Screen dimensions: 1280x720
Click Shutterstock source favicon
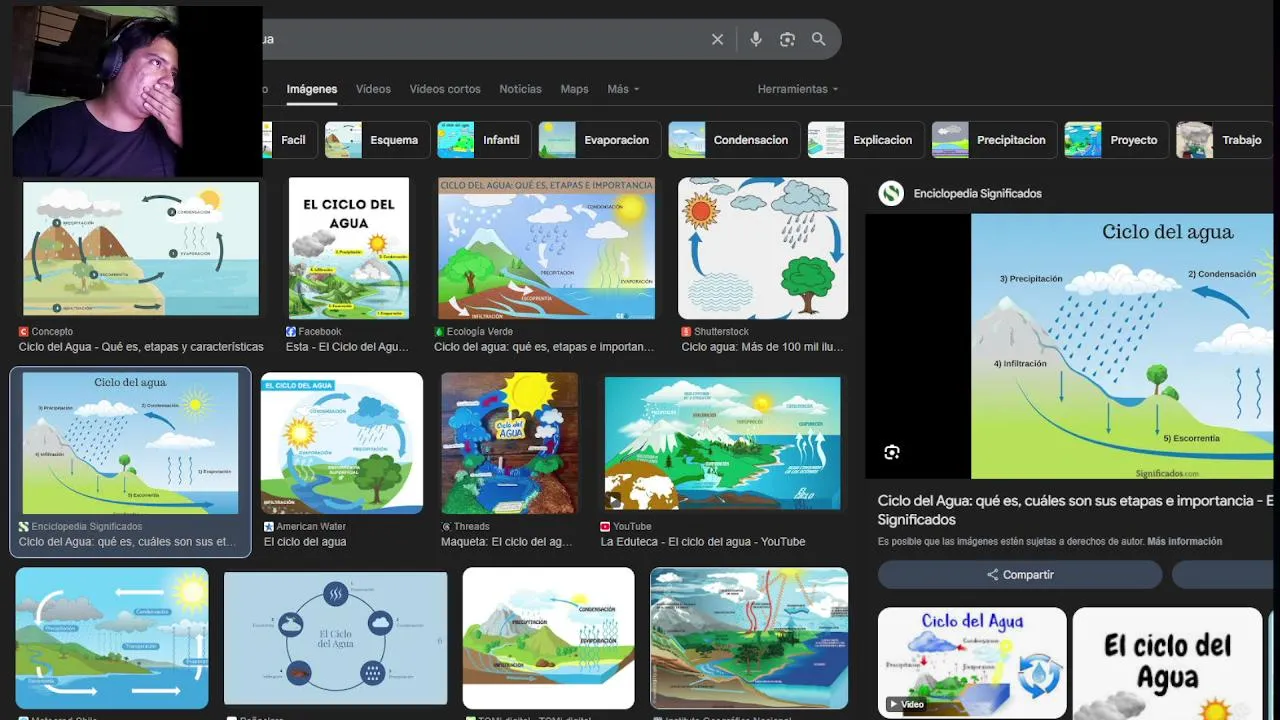click(x=686, y=331)
